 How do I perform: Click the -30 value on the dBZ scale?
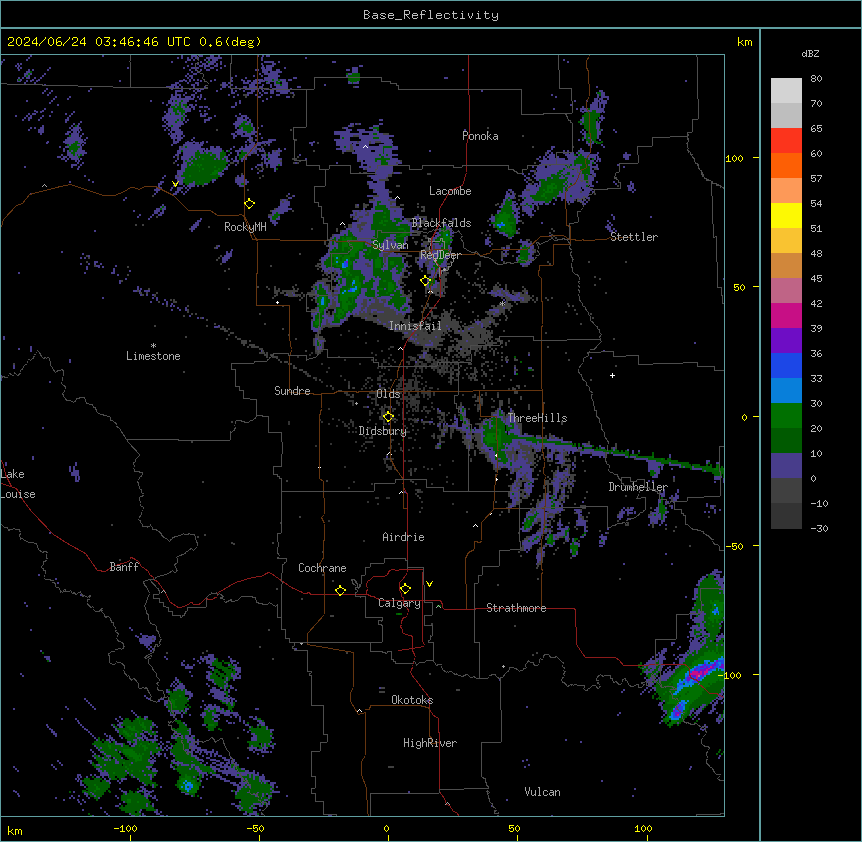pyautogui.click(x=819, y=528)
